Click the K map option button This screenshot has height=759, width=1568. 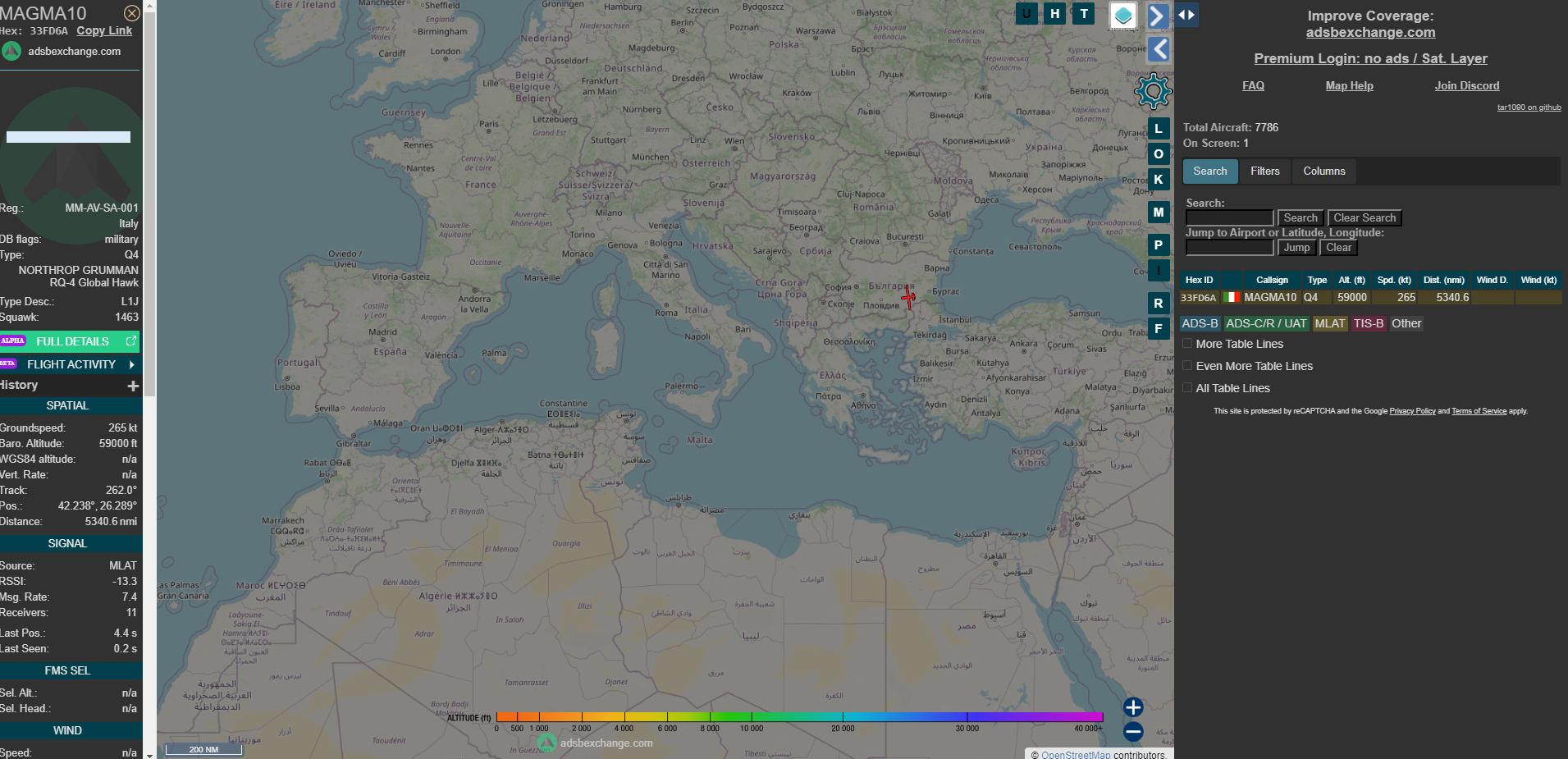(x=1158, y=180)
